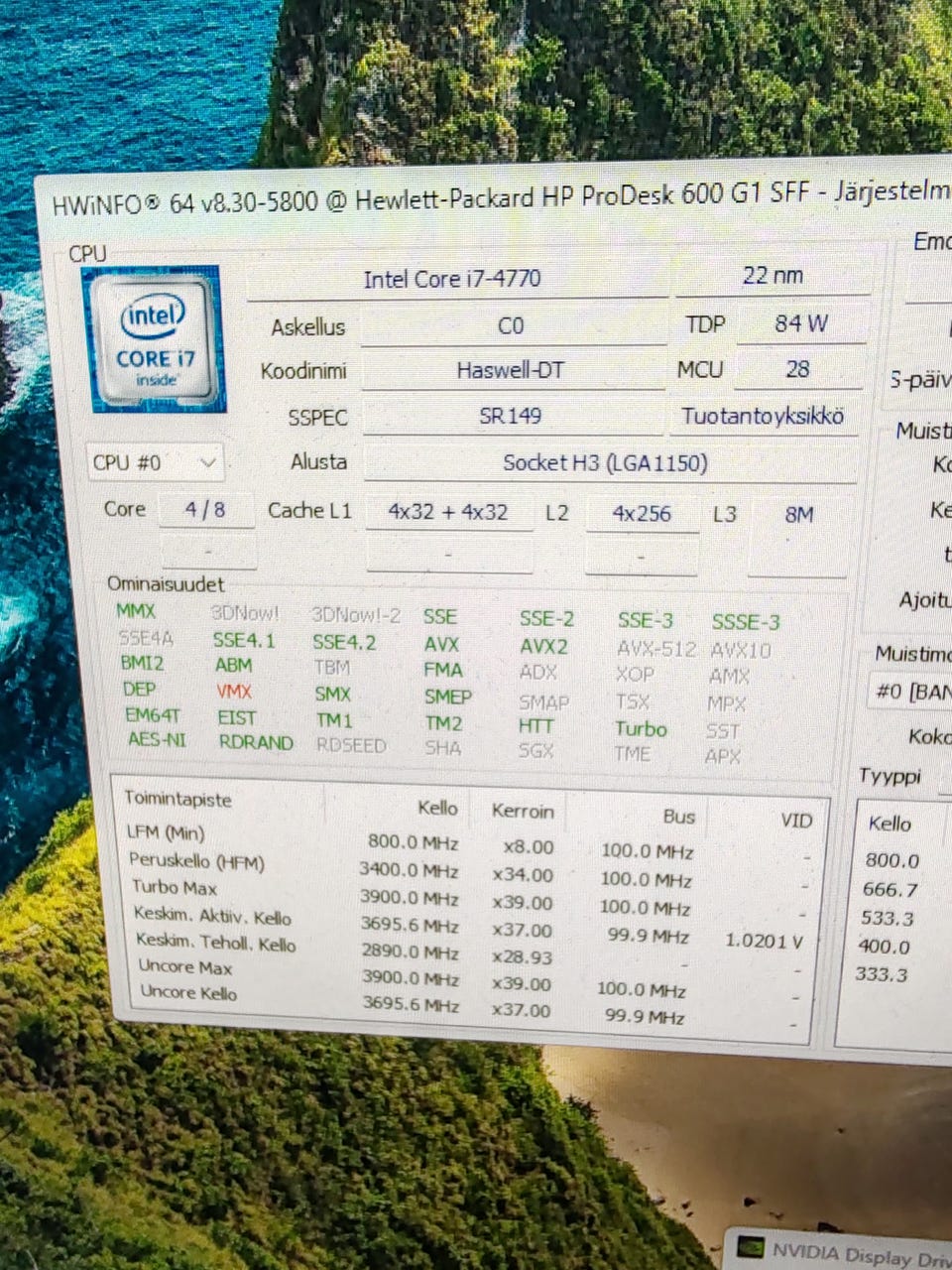Click the 4 / 8 core count value

click(205, 510)
